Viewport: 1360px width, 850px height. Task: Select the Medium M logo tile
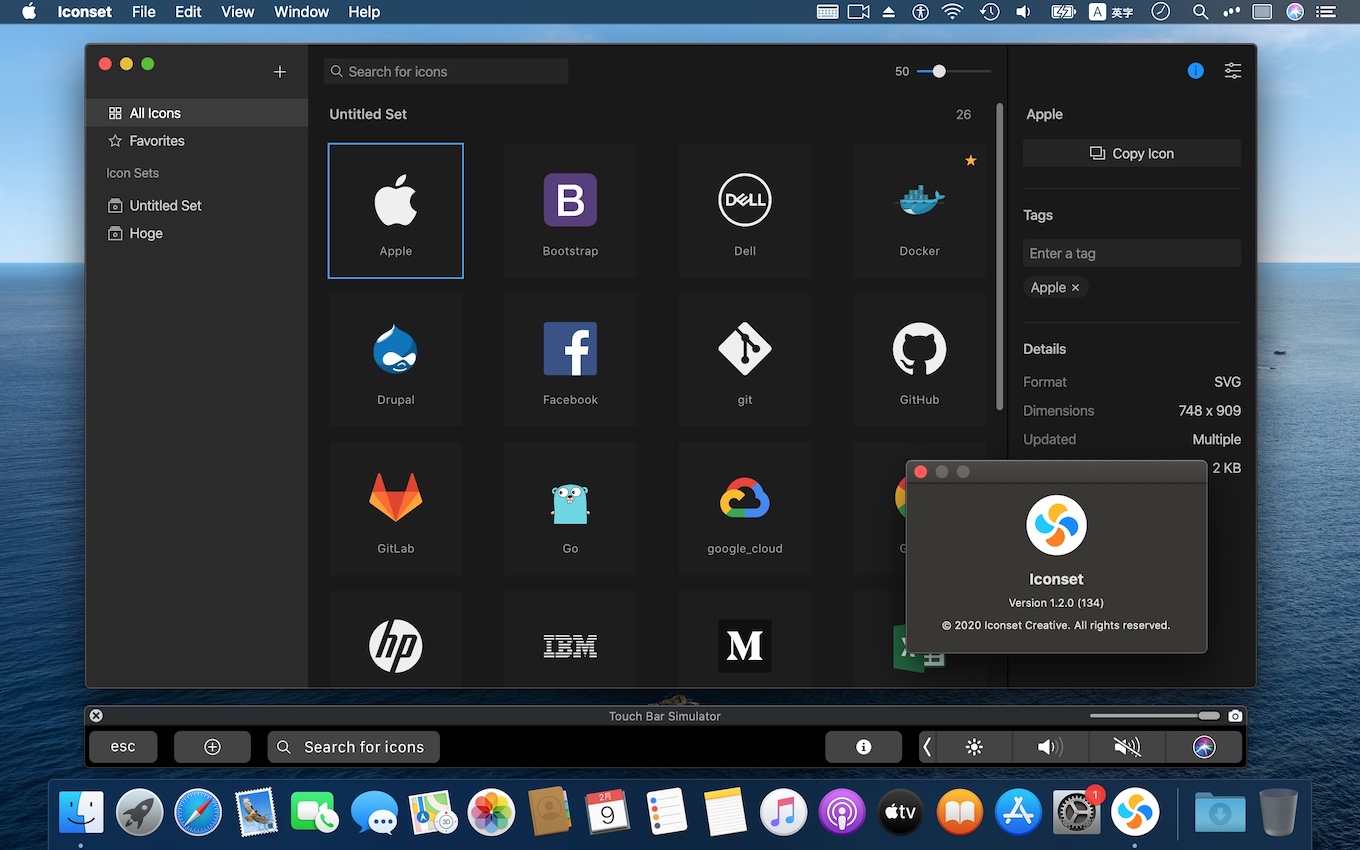point(745,638)
